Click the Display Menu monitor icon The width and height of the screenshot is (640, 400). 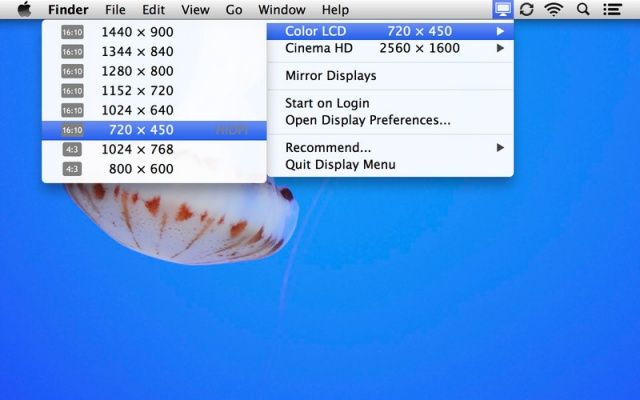[502, 10]
